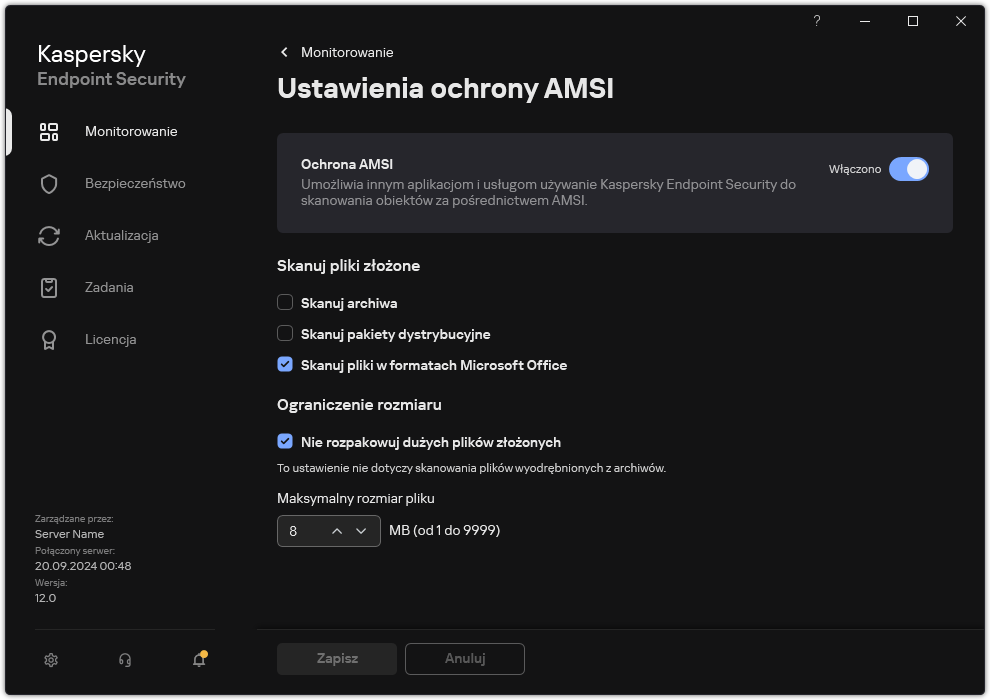Open settings via the gear icon
990x700 pixels.
[x=52, y=660]
